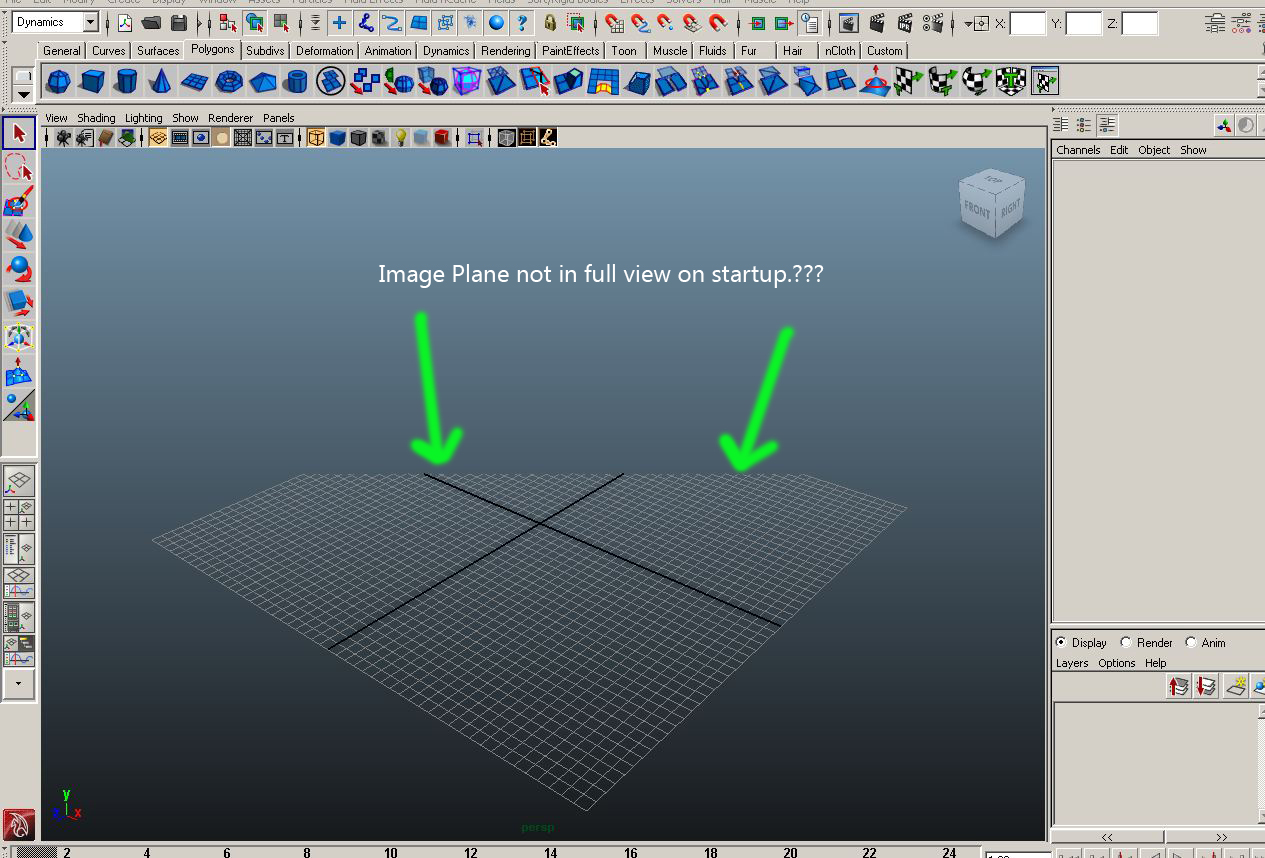Create a polygon plane from shelf
Image resolution: width=1265 pixels, height=858 pixels.
point(195,81)
